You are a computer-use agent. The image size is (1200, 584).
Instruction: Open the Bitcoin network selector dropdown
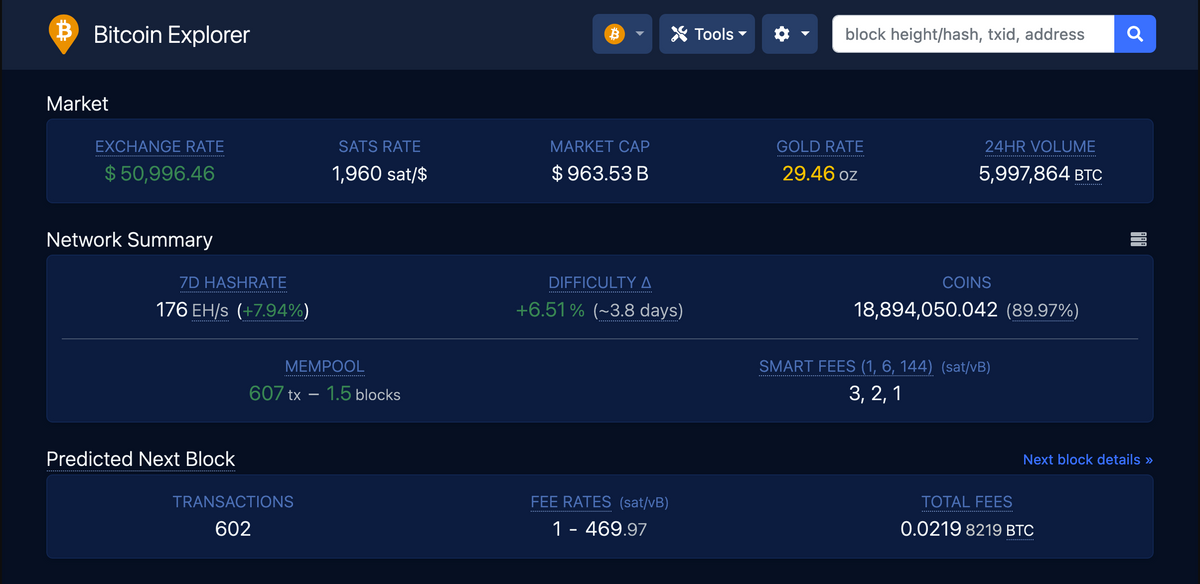tap(622, 34)
